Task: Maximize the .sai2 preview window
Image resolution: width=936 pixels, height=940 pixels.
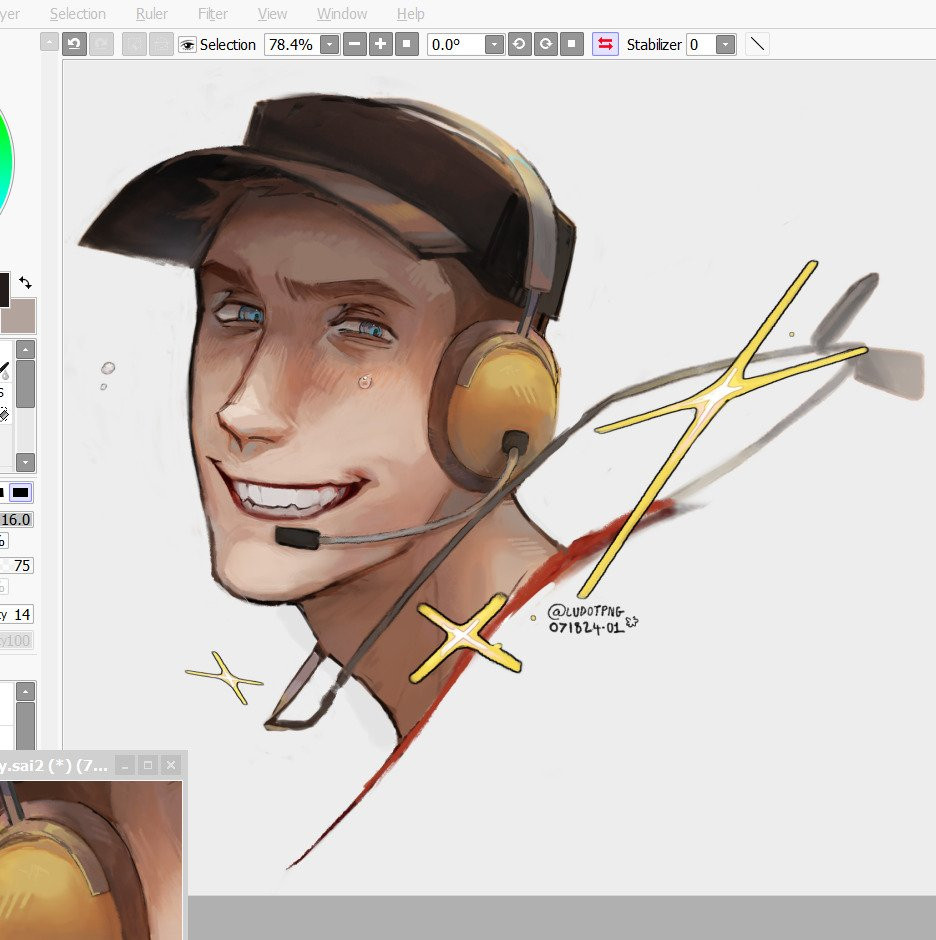Action: point(148,766)
